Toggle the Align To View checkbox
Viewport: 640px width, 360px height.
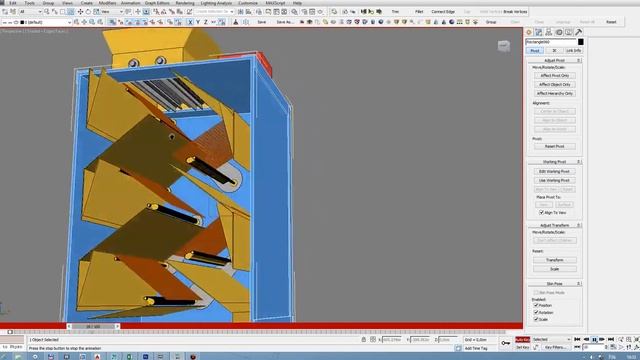pos(542,213)
